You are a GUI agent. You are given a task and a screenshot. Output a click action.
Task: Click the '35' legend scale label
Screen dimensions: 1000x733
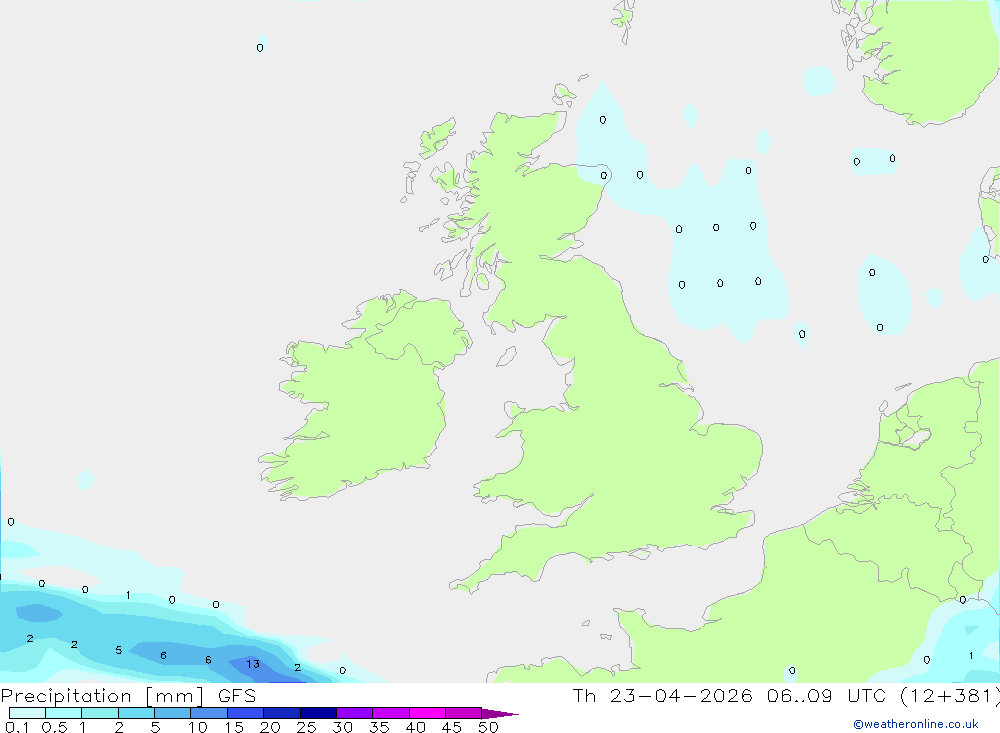click(379, 727)
